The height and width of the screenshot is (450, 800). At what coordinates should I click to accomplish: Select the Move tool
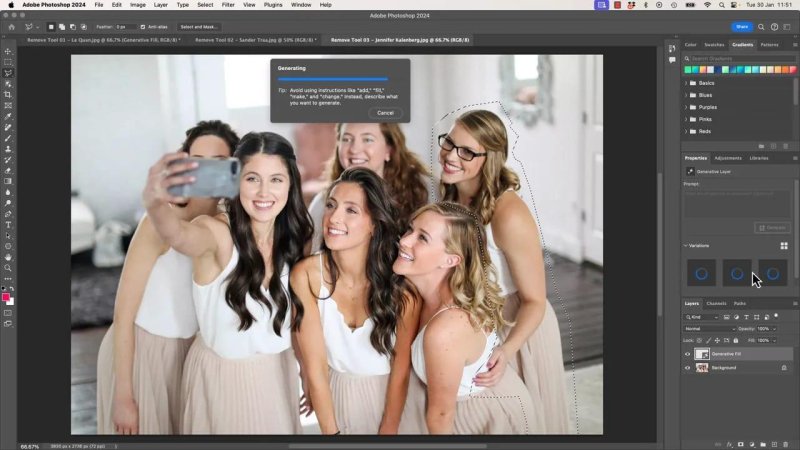pos(8,52)
